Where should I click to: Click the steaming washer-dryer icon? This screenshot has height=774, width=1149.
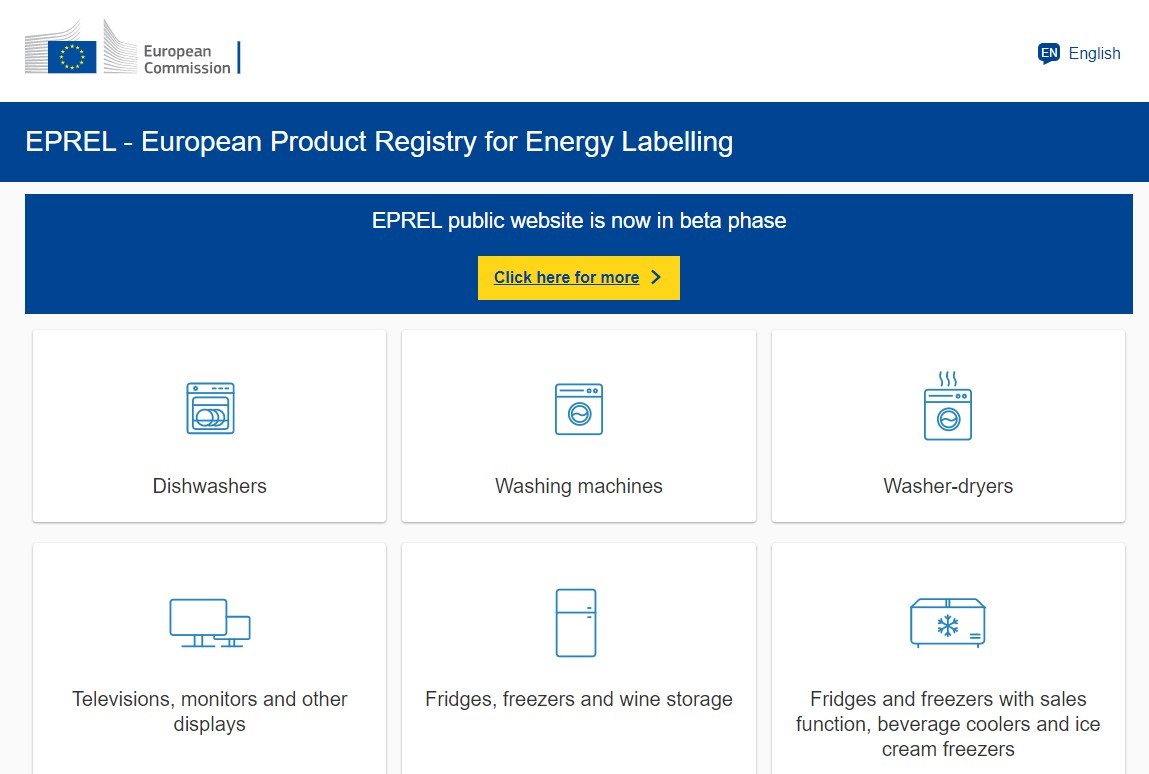click(948, 406)
